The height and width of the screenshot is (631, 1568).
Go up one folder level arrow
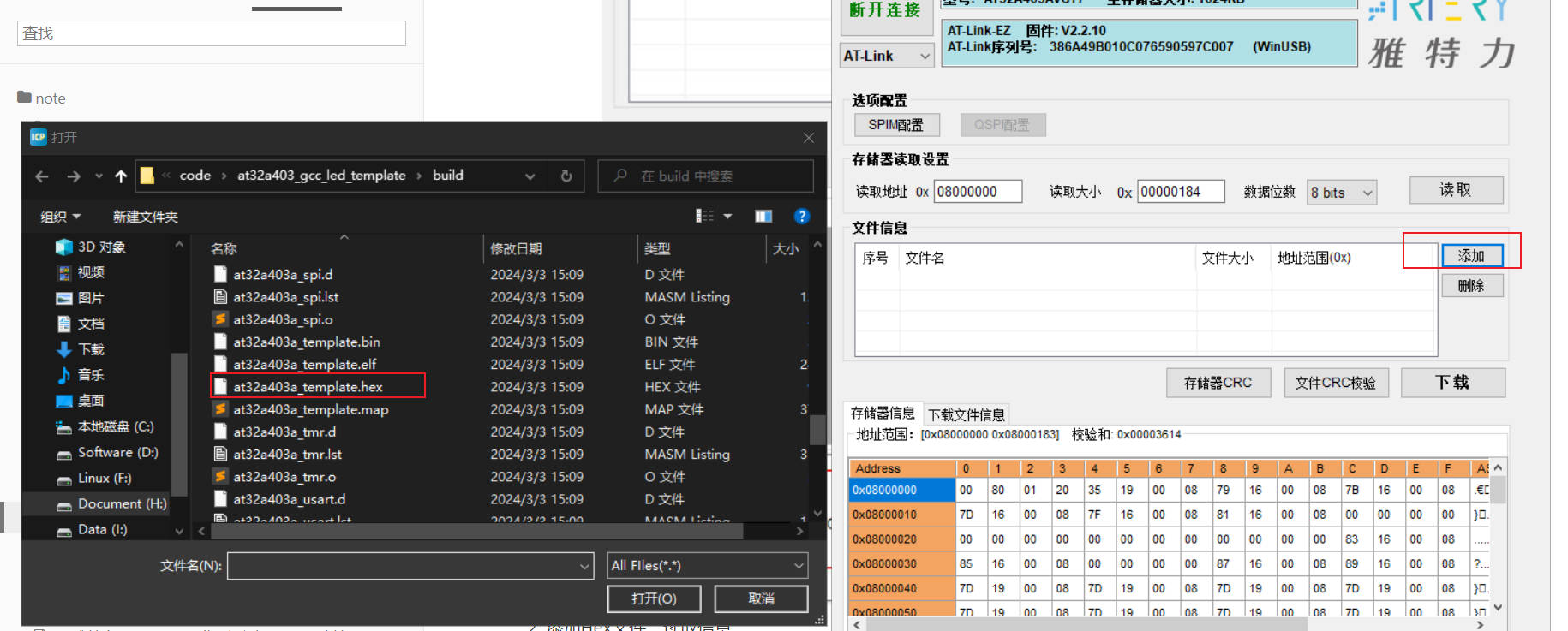coord(121,176)
